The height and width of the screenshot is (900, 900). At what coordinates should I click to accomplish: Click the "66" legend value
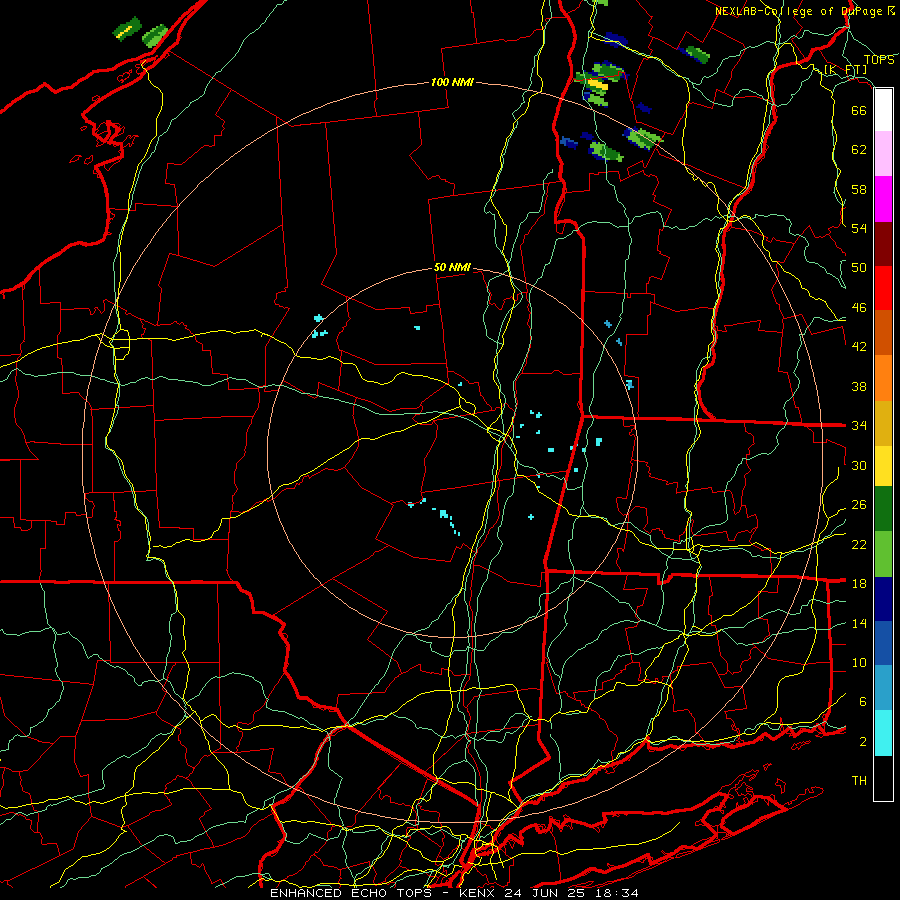(859, 110)
